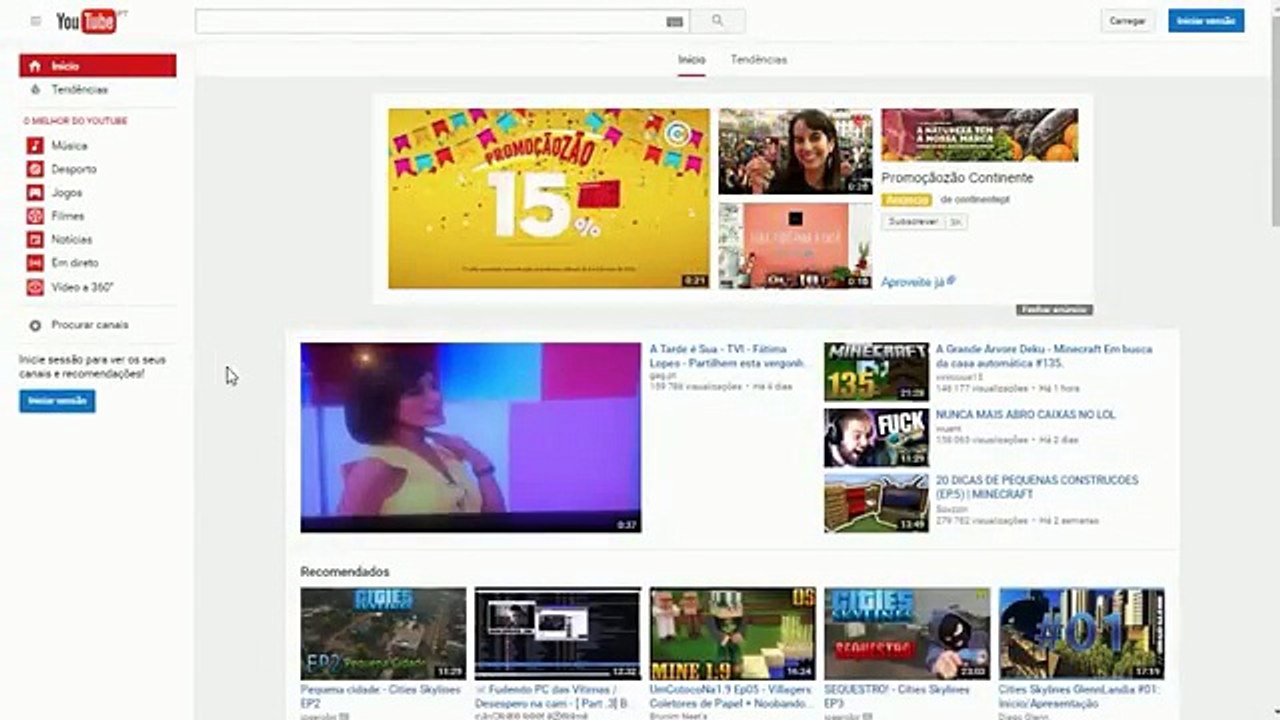Open the Promoçãozão Continente title link

pyautogui.click(x=957, y=178)
